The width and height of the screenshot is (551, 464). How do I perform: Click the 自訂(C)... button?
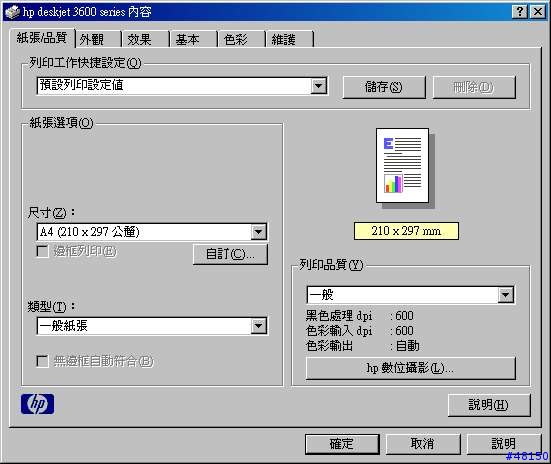[230, 254]
